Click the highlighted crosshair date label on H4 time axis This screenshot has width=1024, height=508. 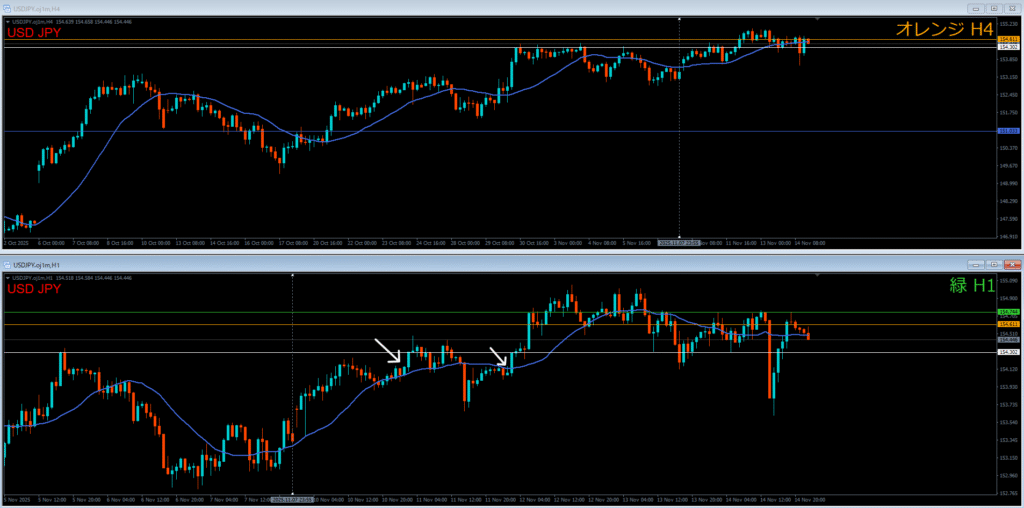(679, 243)
